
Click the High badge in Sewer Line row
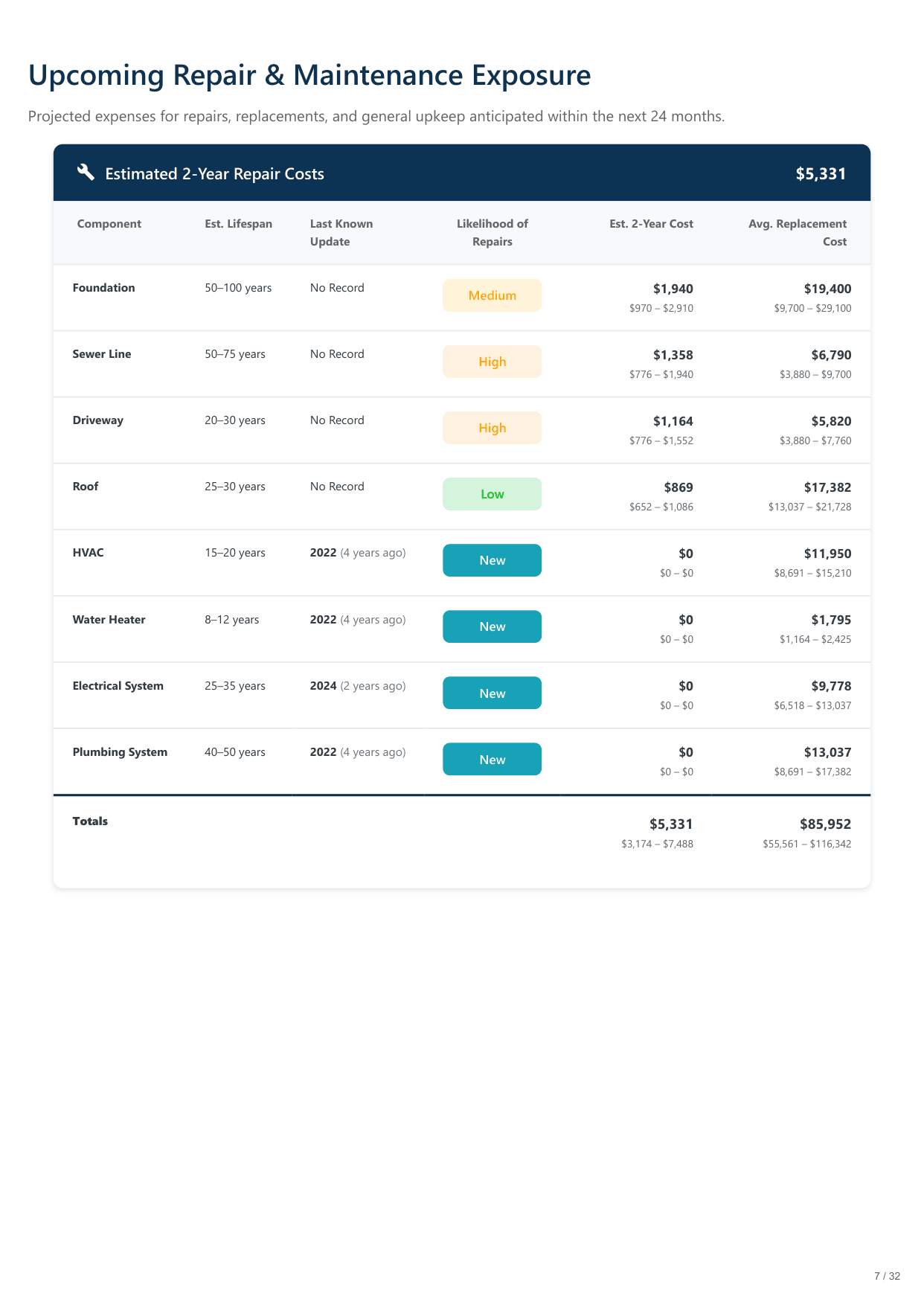tap(492, 362)
